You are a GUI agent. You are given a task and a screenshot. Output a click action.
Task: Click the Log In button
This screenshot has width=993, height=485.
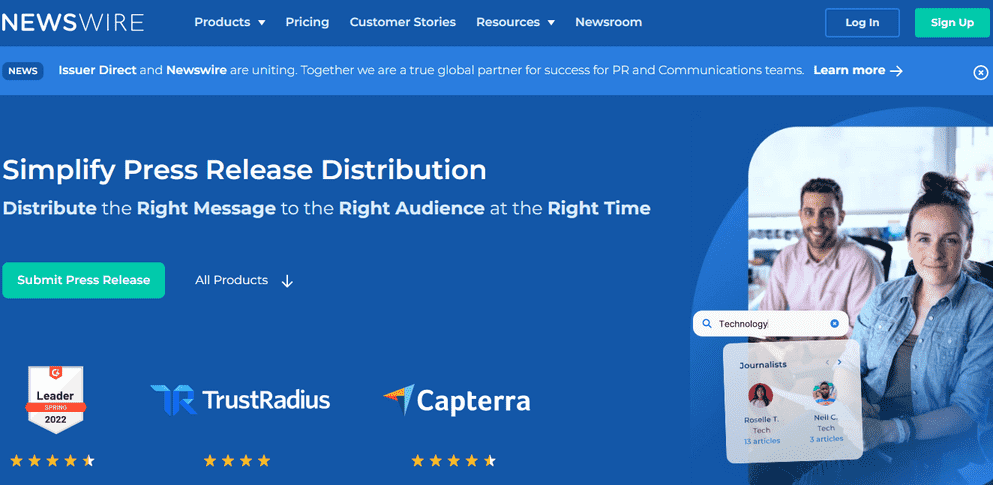tap(862, 23)
